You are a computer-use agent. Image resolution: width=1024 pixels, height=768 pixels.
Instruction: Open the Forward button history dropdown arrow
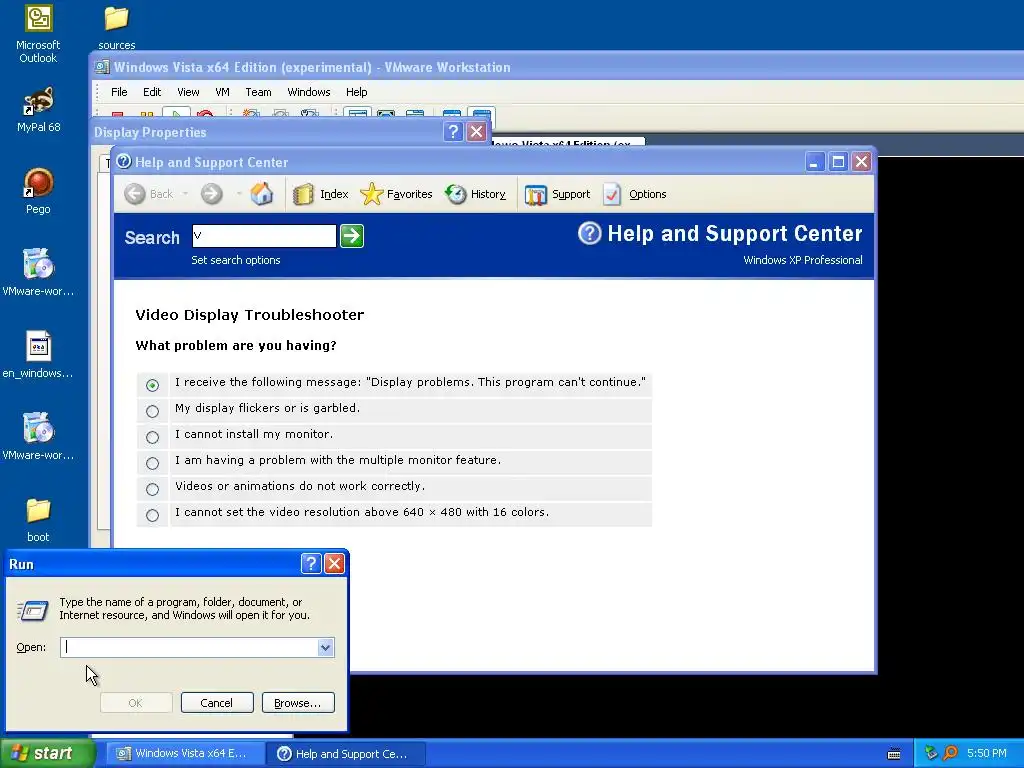pos(238,194)
